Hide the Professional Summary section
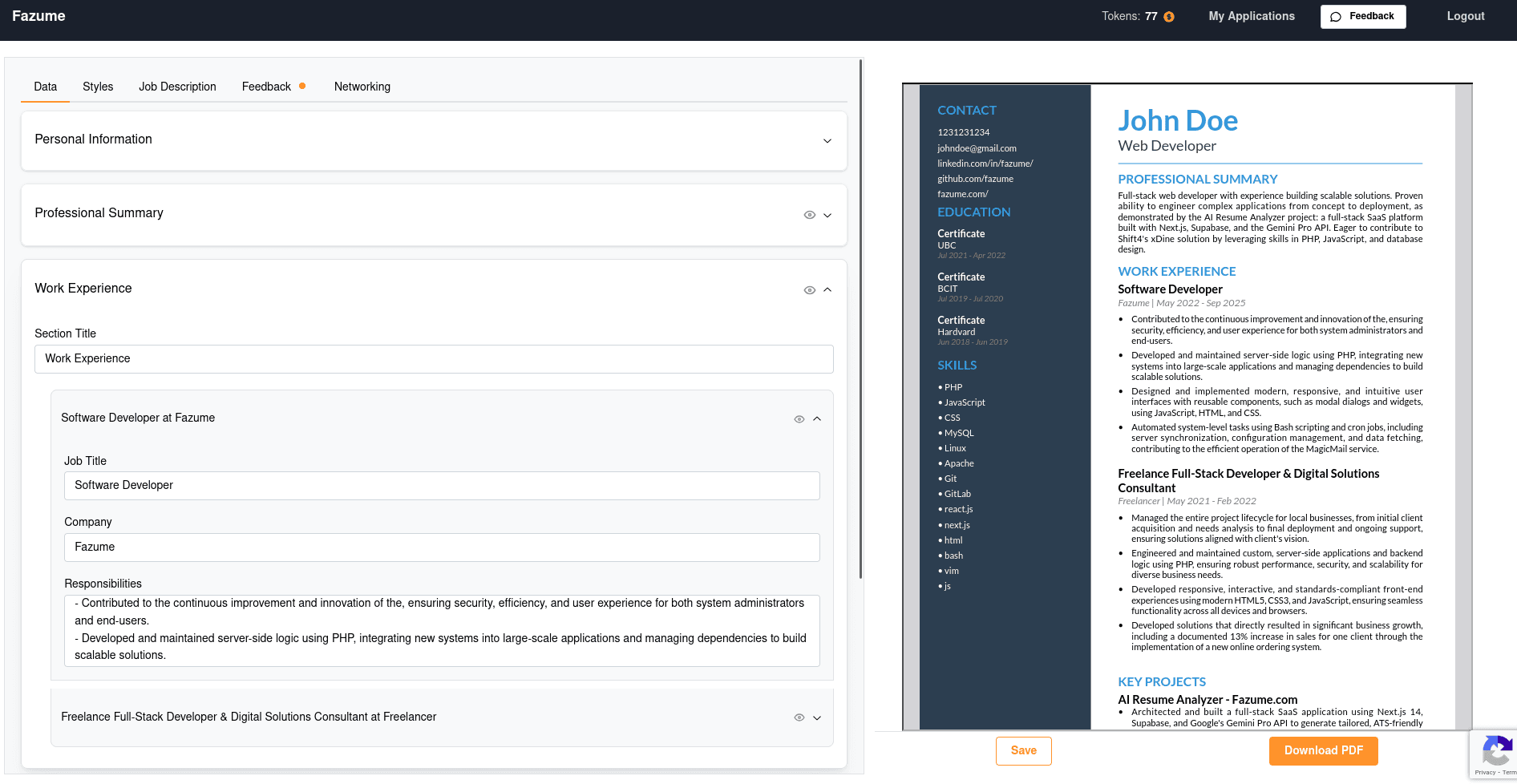Viewport: 1517px width, 784px height. (809, 215)
